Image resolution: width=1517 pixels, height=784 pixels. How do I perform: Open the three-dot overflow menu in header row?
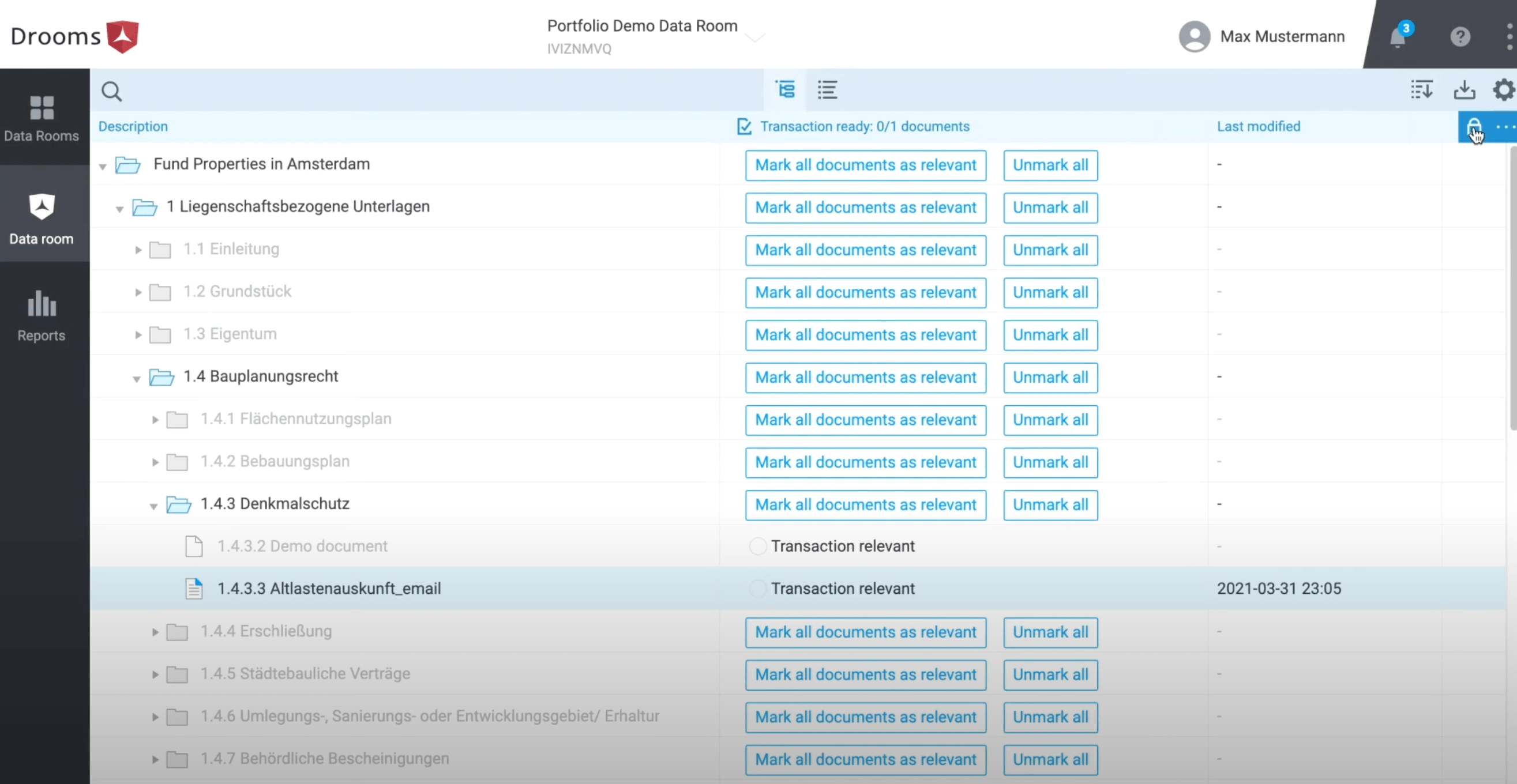[1504, 127]
